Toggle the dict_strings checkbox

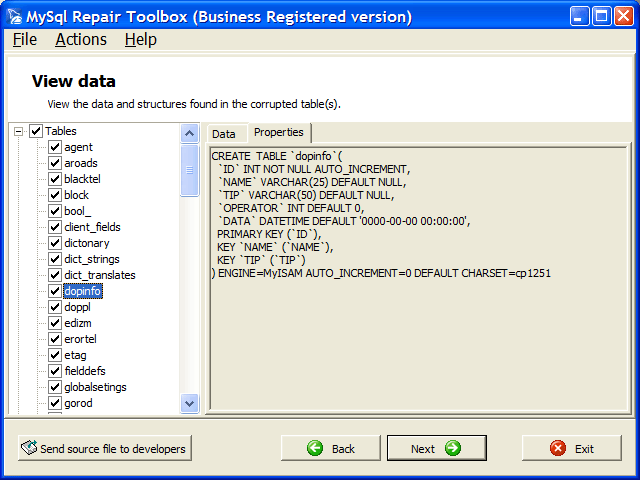[x=55, y=259]
